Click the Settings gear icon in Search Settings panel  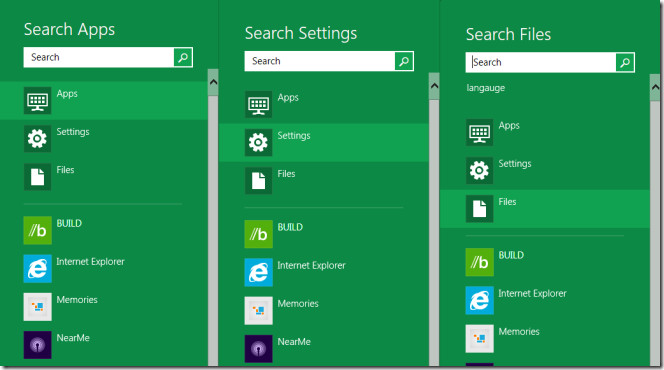pyautogui.click(x=258, y=142)
